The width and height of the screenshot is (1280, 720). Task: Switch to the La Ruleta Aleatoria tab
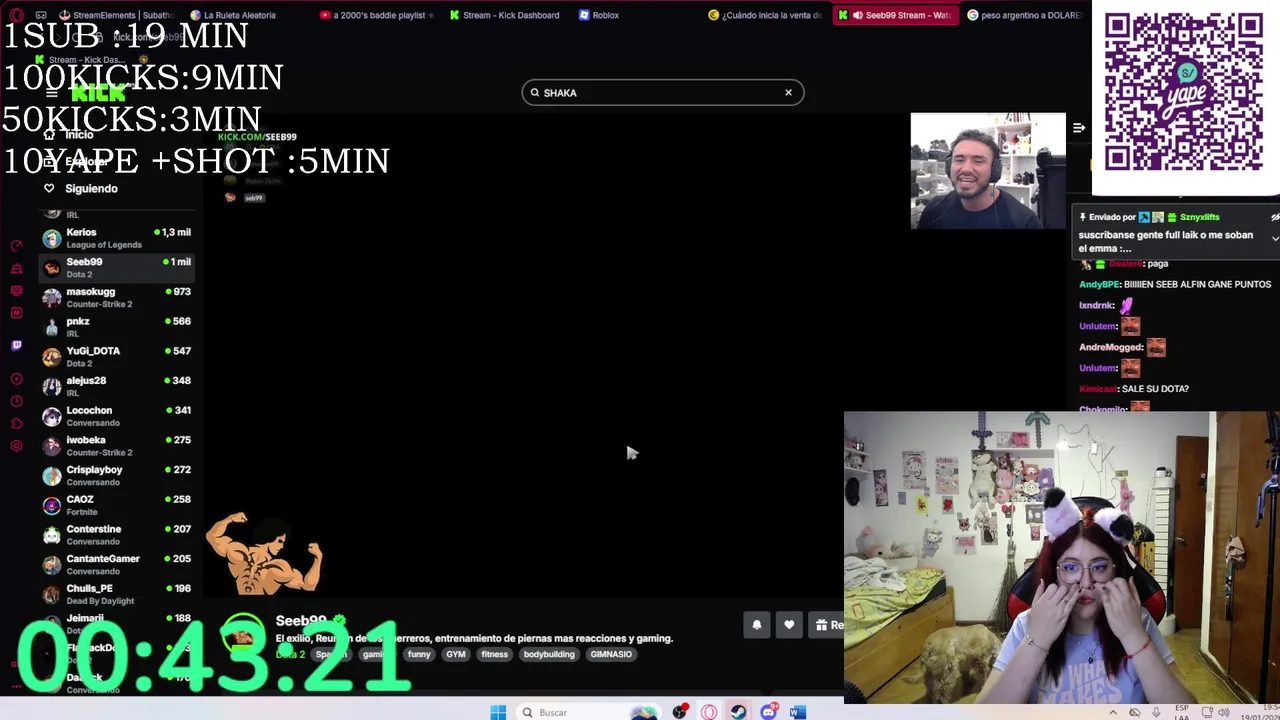point(233,15)
